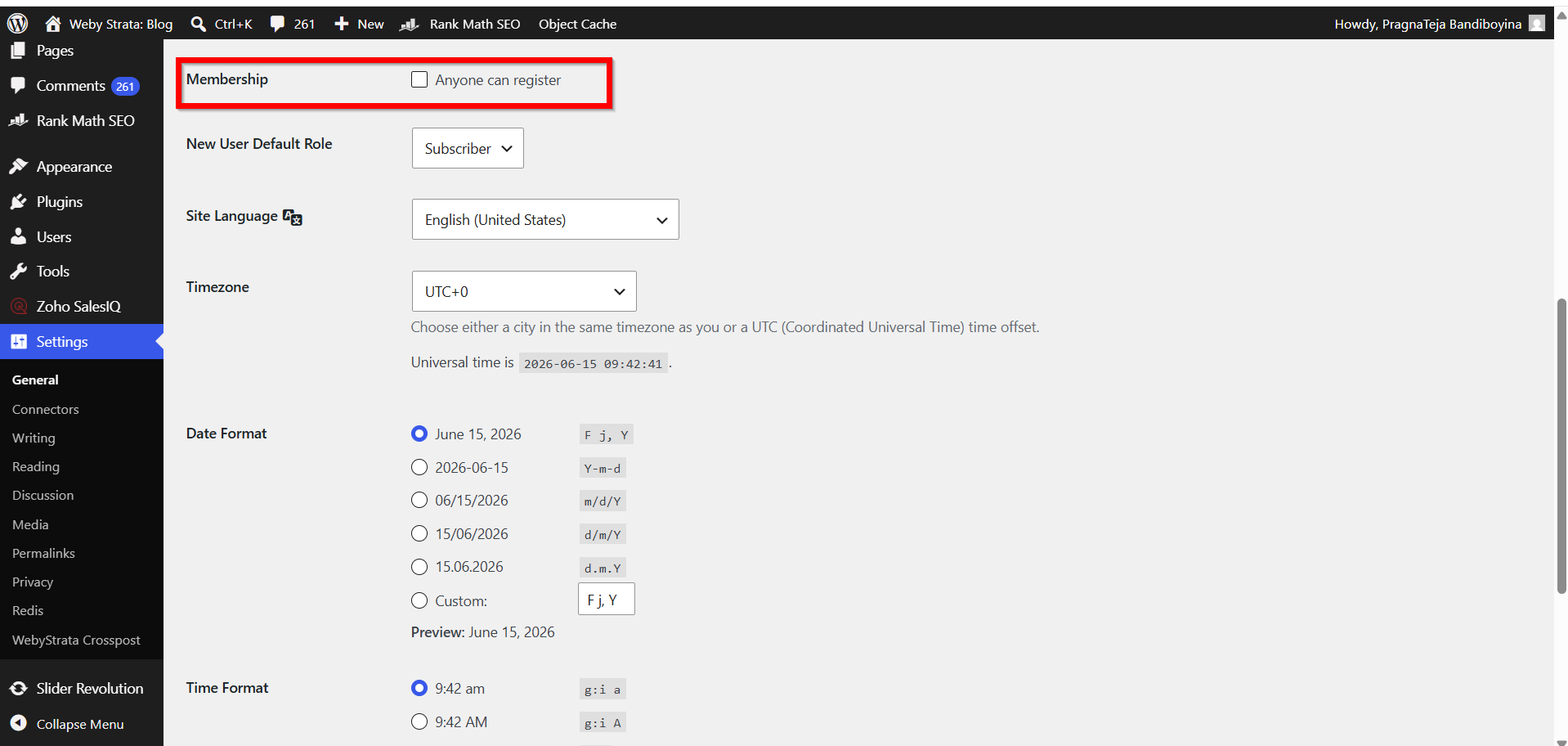Click the custom date format input field
This screenshot has height=746, width=1568.
click(x=607, y=599)
